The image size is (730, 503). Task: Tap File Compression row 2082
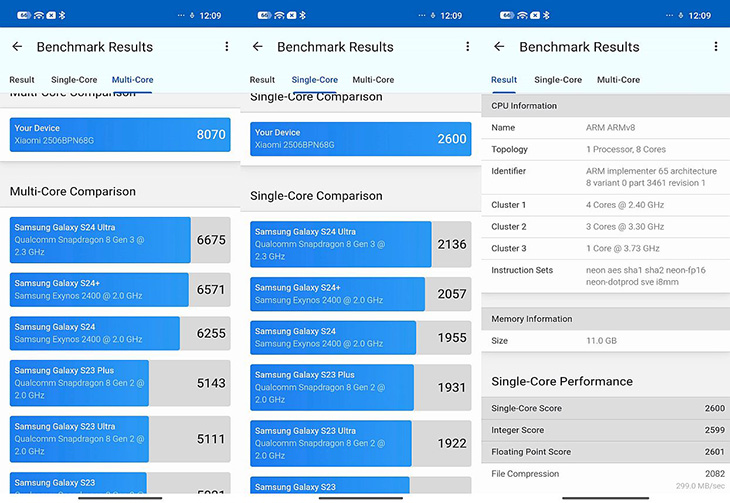point(605,478)
